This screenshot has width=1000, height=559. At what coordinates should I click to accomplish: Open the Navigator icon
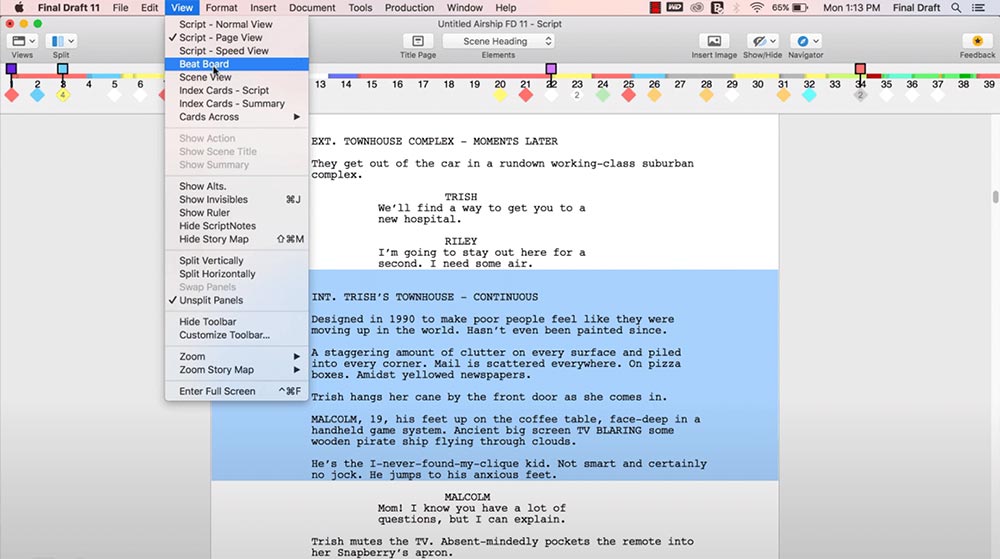805,41
